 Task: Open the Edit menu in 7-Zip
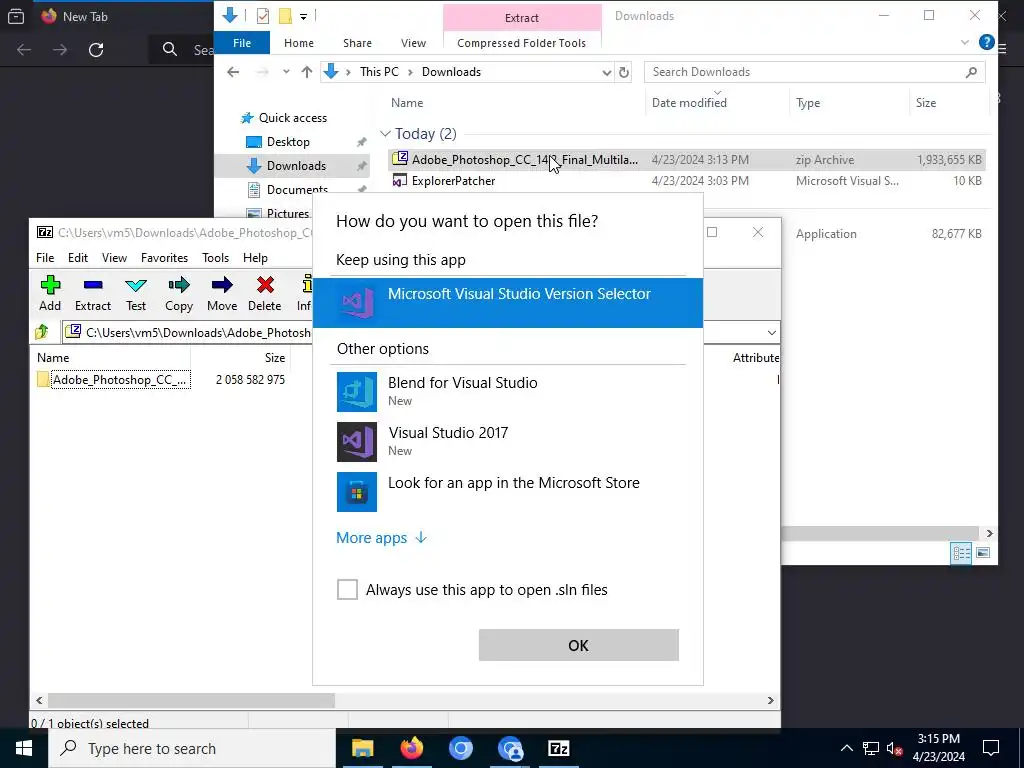click(x=78, y=258)
